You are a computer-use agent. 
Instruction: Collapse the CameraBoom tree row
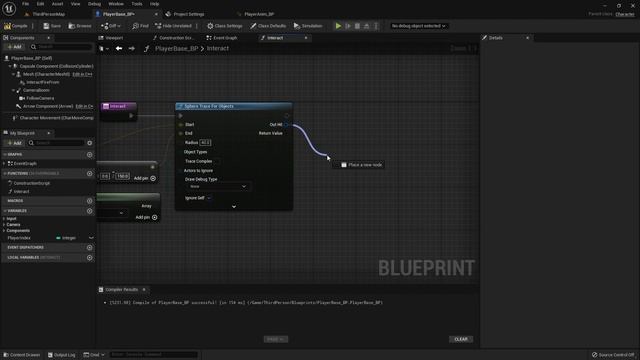click(13, 90)
